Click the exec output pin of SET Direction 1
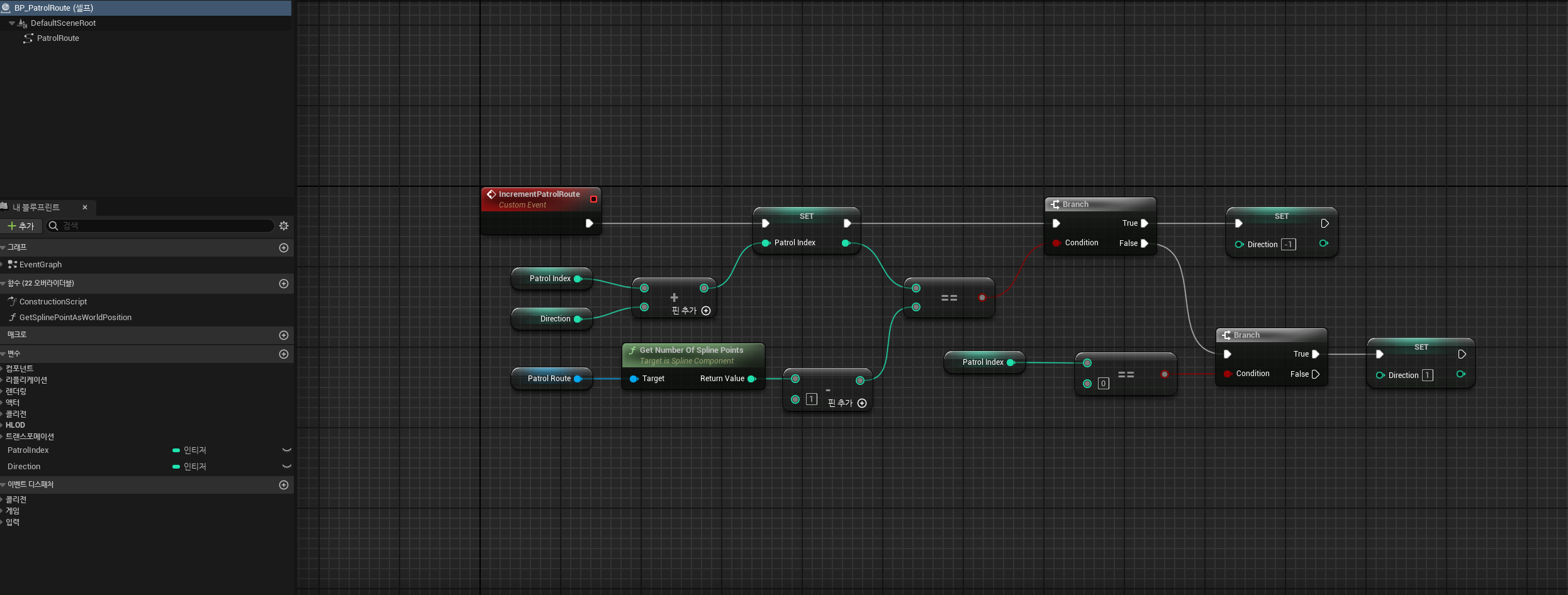Viewport: 1568px width, 595px height. pyautogui.click(x=1462, y=354)
